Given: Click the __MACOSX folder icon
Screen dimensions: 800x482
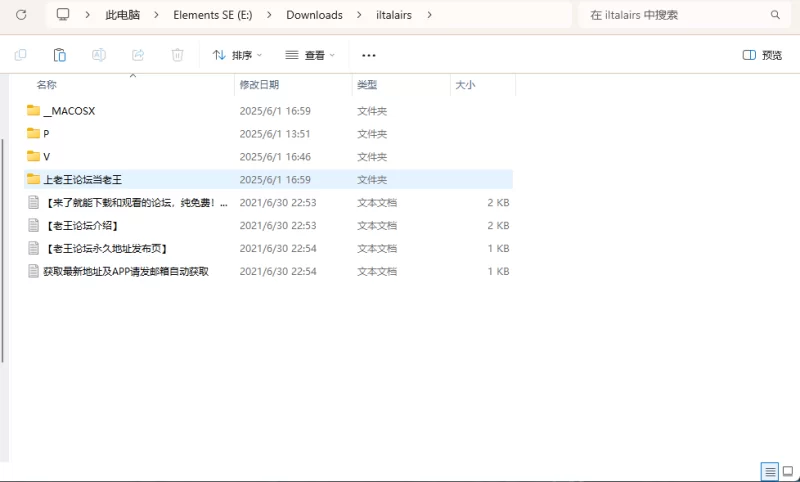Looking at the screenshot, I should pyautogui.click(x=34, y=110).
